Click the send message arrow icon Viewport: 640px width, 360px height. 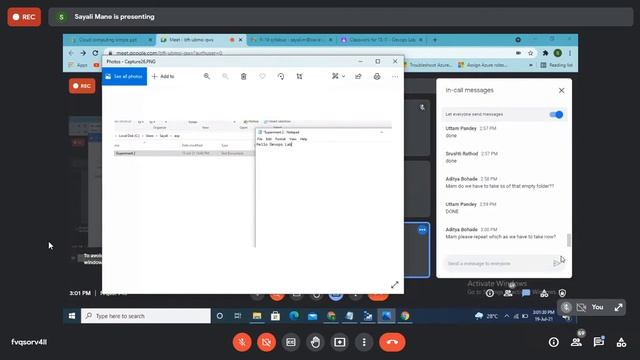pyautogui.click(x=556, y=263)
